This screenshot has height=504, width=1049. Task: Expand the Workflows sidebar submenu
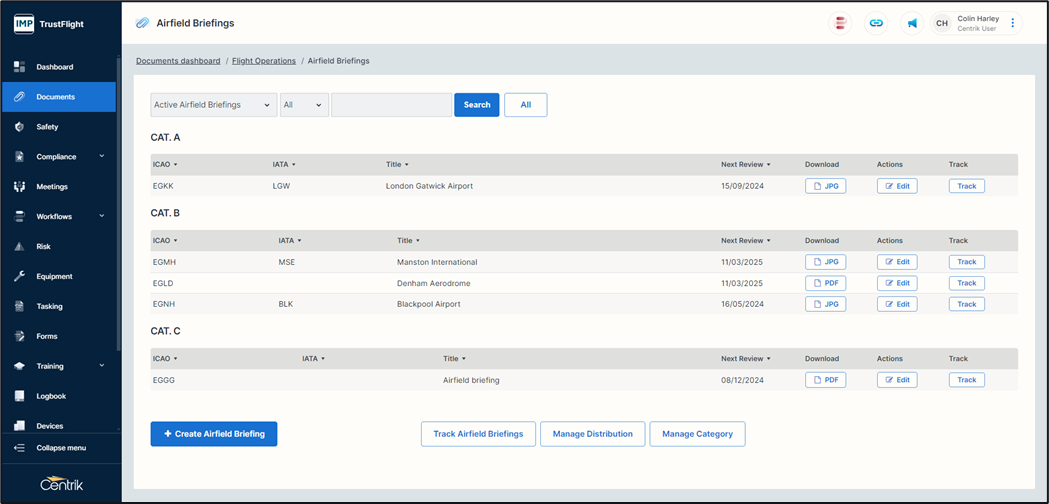click(101, 216)
